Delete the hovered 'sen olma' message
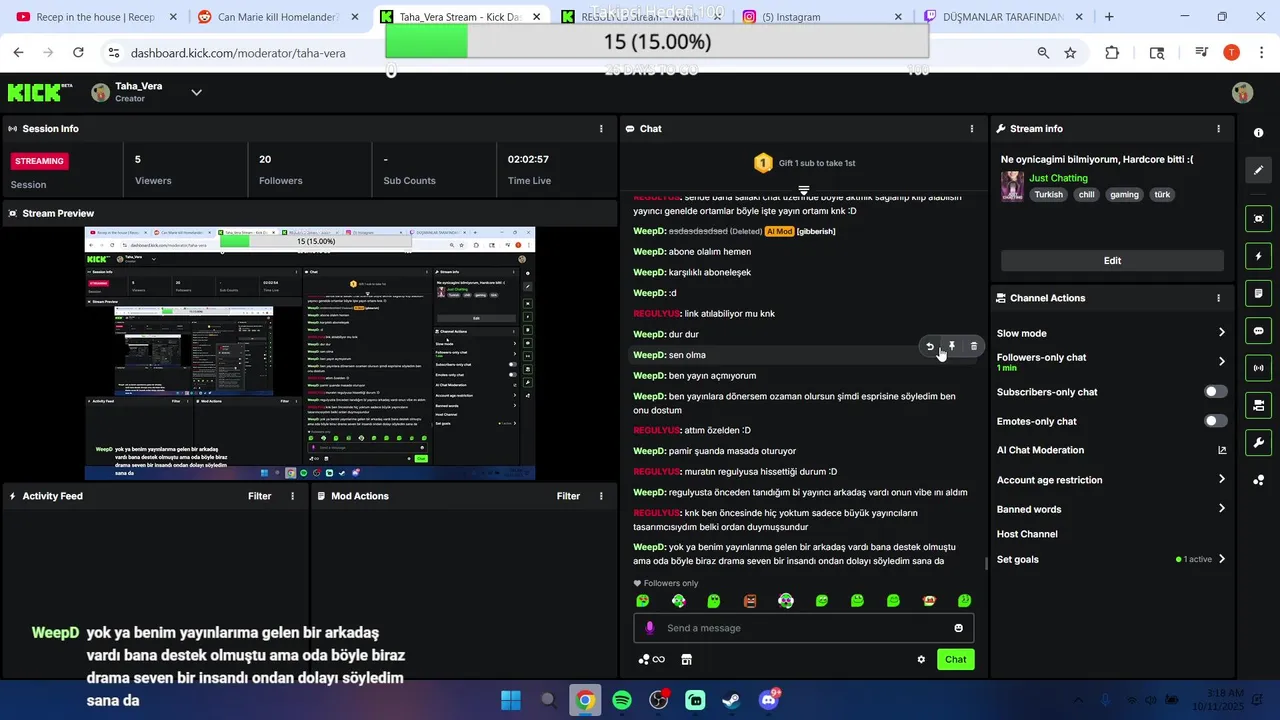Screen dimensions: 1280x720 point(974,346)
